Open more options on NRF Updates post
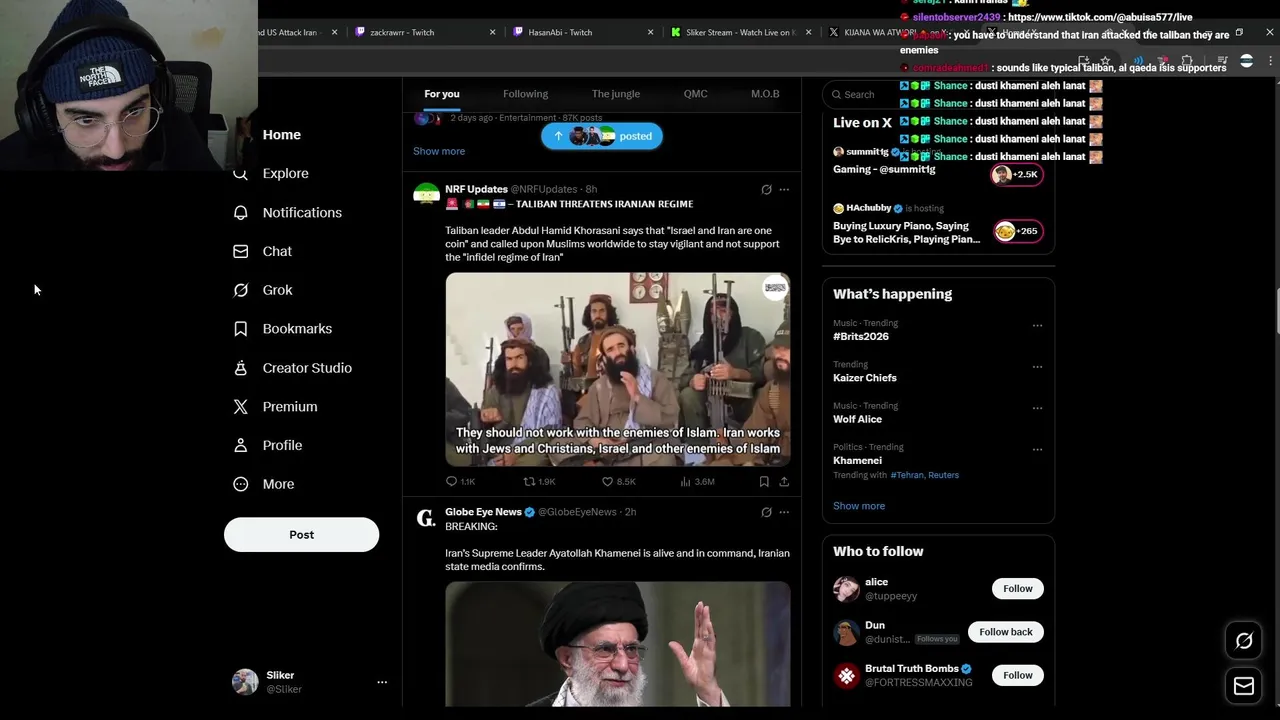This screenshot has height=720, width=1280. click(784, 190)
